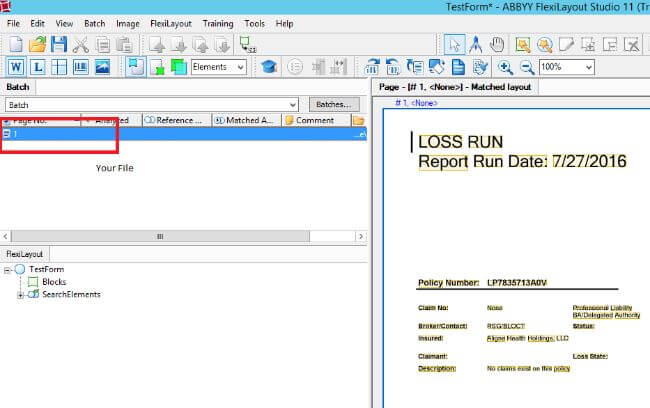Click the Copy icon in the toolbar
Screen dimensions: 650x408
pos(102,44)
